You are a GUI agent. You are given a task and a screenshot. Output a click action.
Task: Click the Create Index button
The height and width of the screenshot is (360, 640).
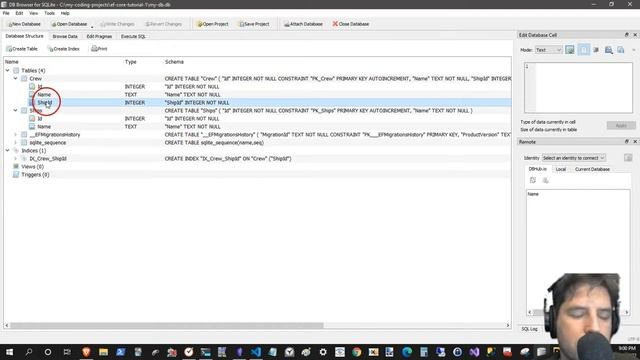[63, 49]
